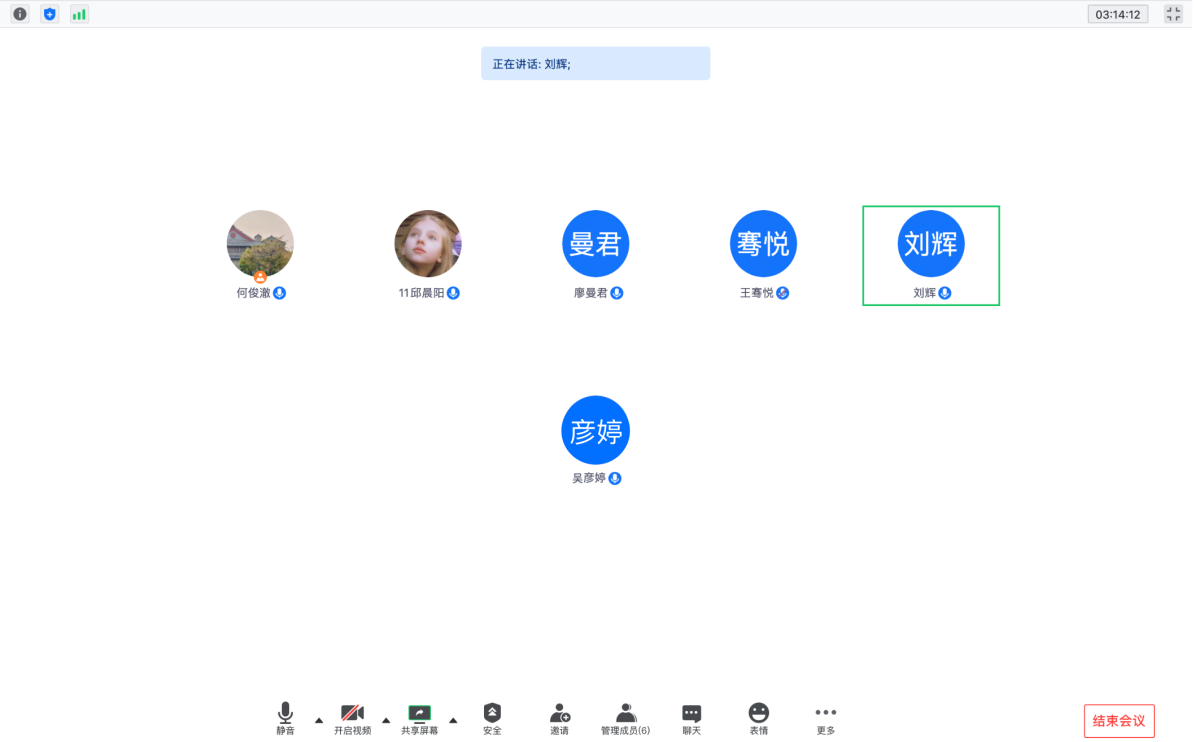Exit full screen via top-right icon
The width and height of the screenshot is (1195, 742).
[1173, 14]
